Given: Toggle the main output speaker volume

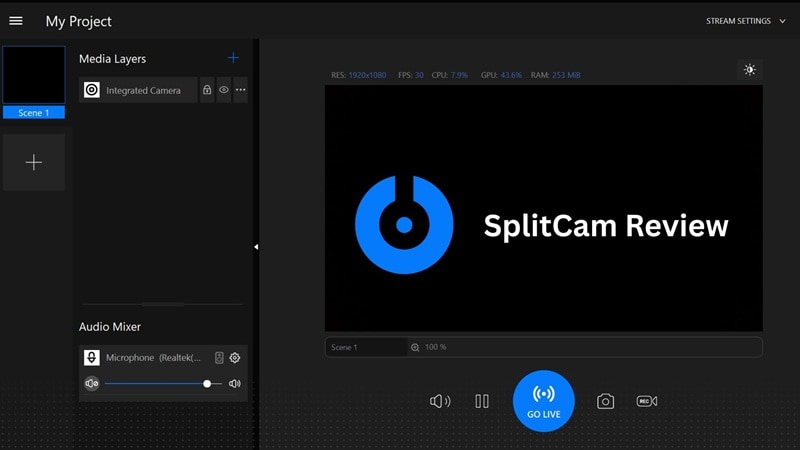Looking at the screenshot, I should 440,401.
